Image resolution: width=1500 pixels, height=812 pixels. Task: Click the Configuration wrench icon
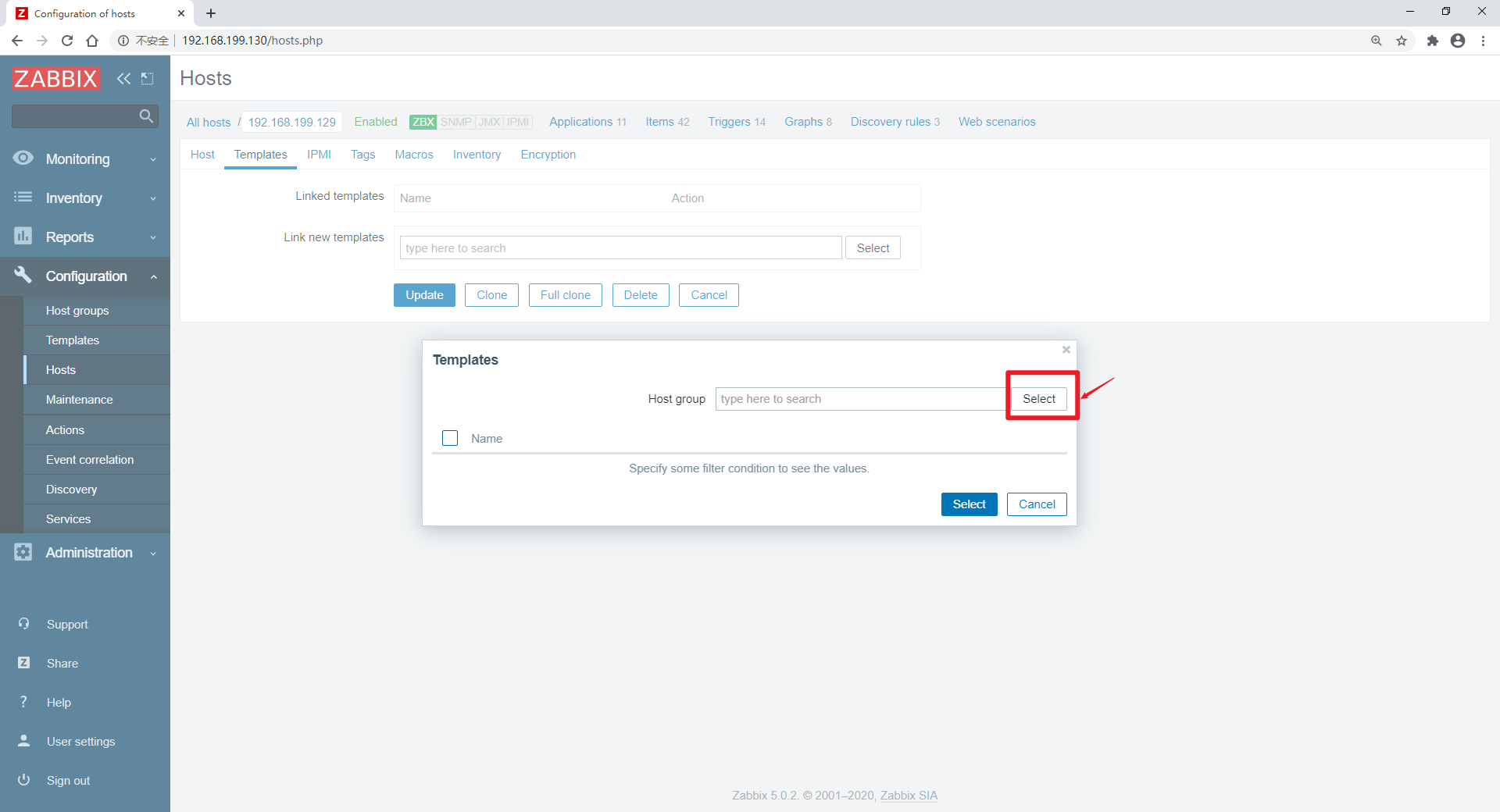[x=23, y=275]
